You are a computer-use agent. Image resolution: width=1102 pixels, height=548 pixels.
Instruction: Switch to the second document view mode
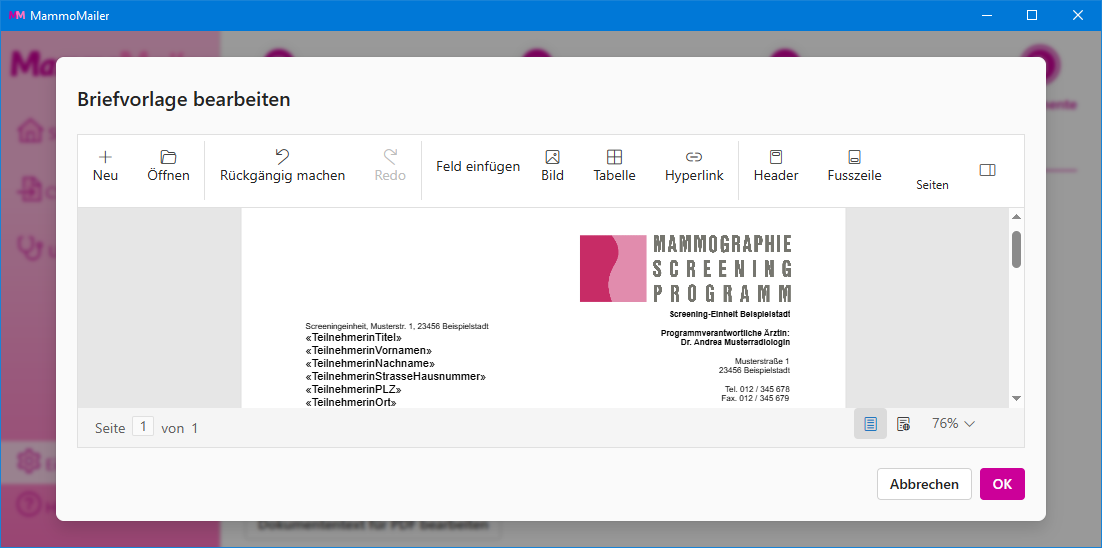tap(903, 424)
